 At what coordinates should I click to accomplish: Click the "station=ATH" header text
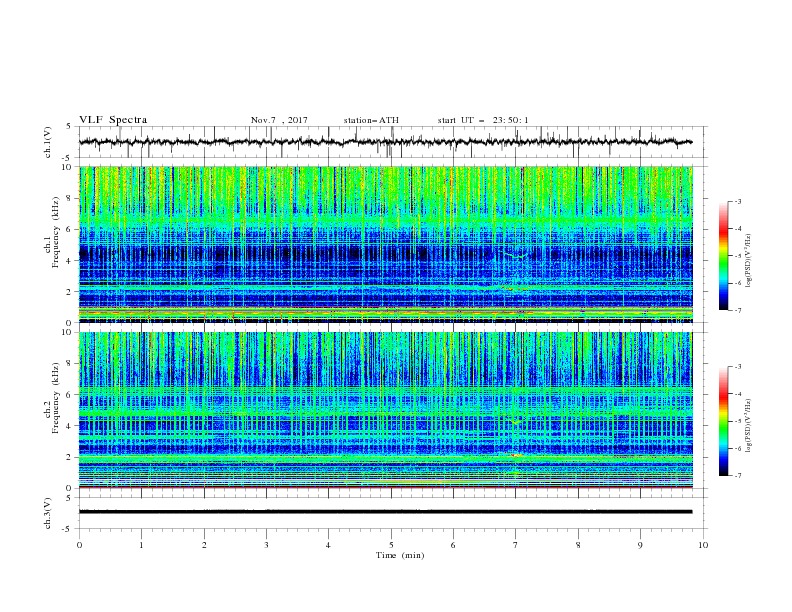pyautogui.click(x=371, y=120)
